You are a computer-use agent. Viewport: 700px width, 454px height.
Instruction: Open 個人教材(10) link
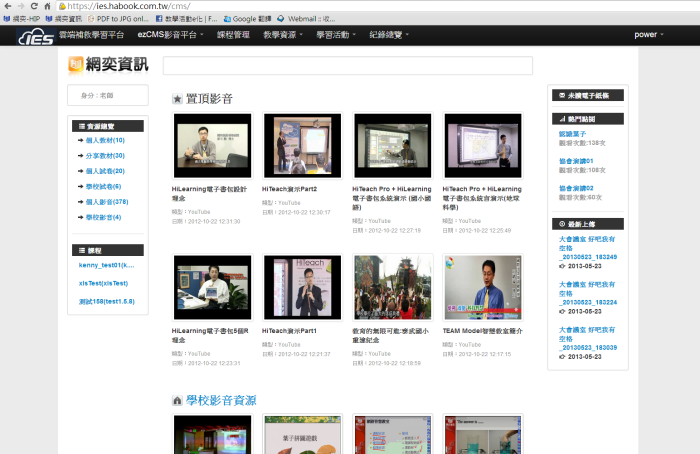[105, 140]
